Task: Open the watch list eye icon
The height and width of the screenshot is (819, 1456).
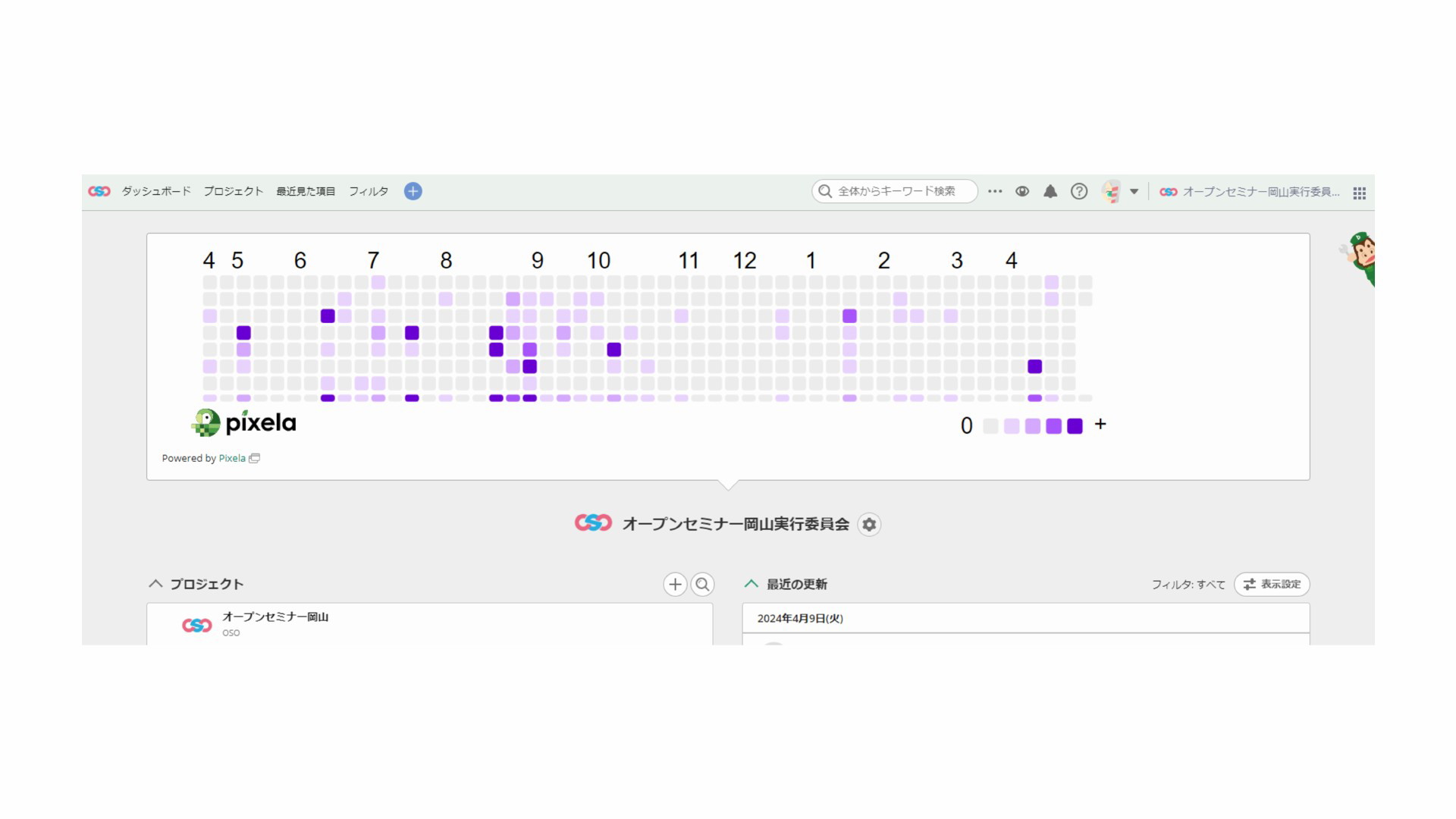Action: (1022, 191)
